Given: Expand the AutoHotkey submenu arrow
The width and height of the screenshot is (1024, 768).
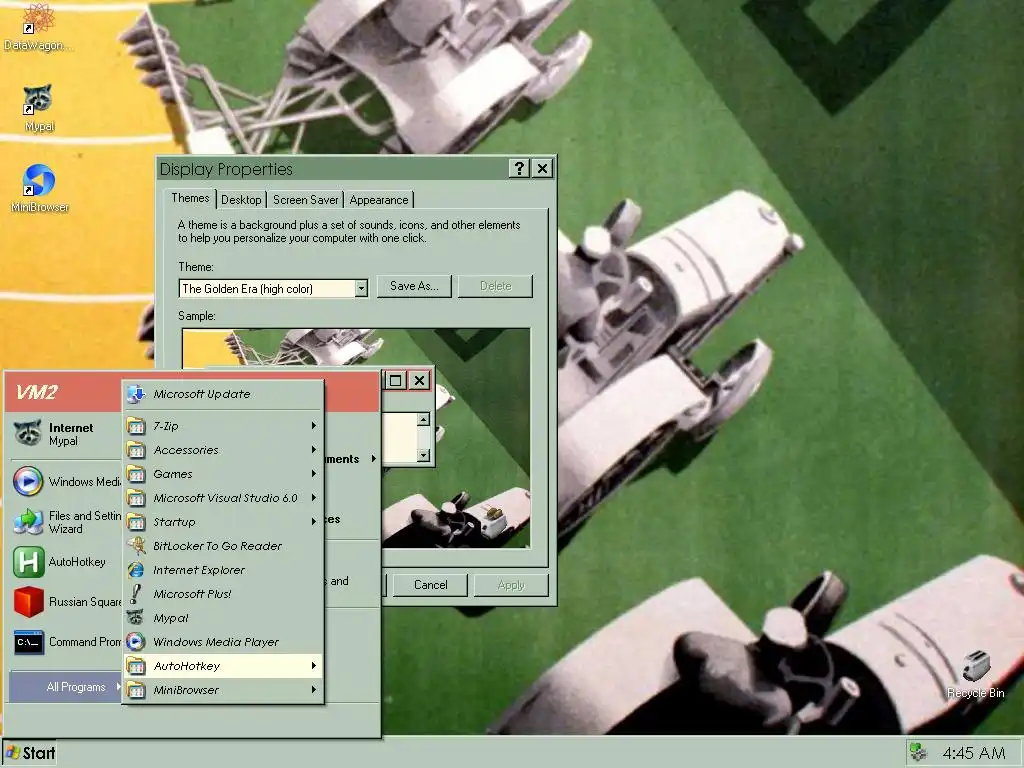Looking at the screenshot, I should tap(313, 666).
